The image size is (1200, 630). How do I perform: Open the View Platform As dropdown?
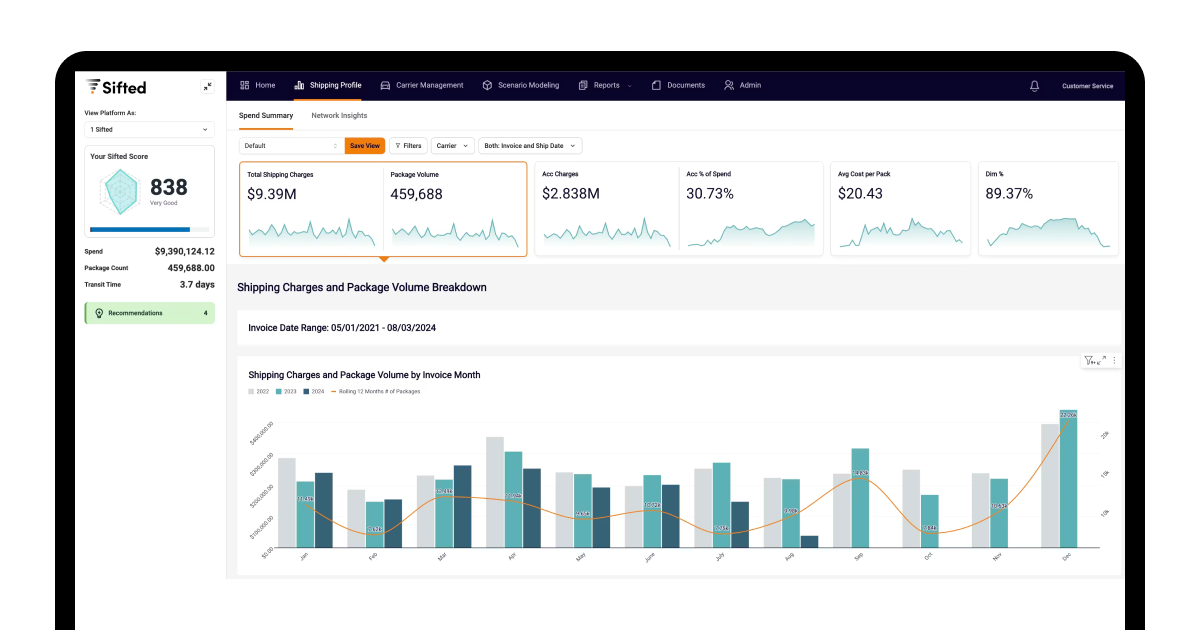tap(149, 129)
